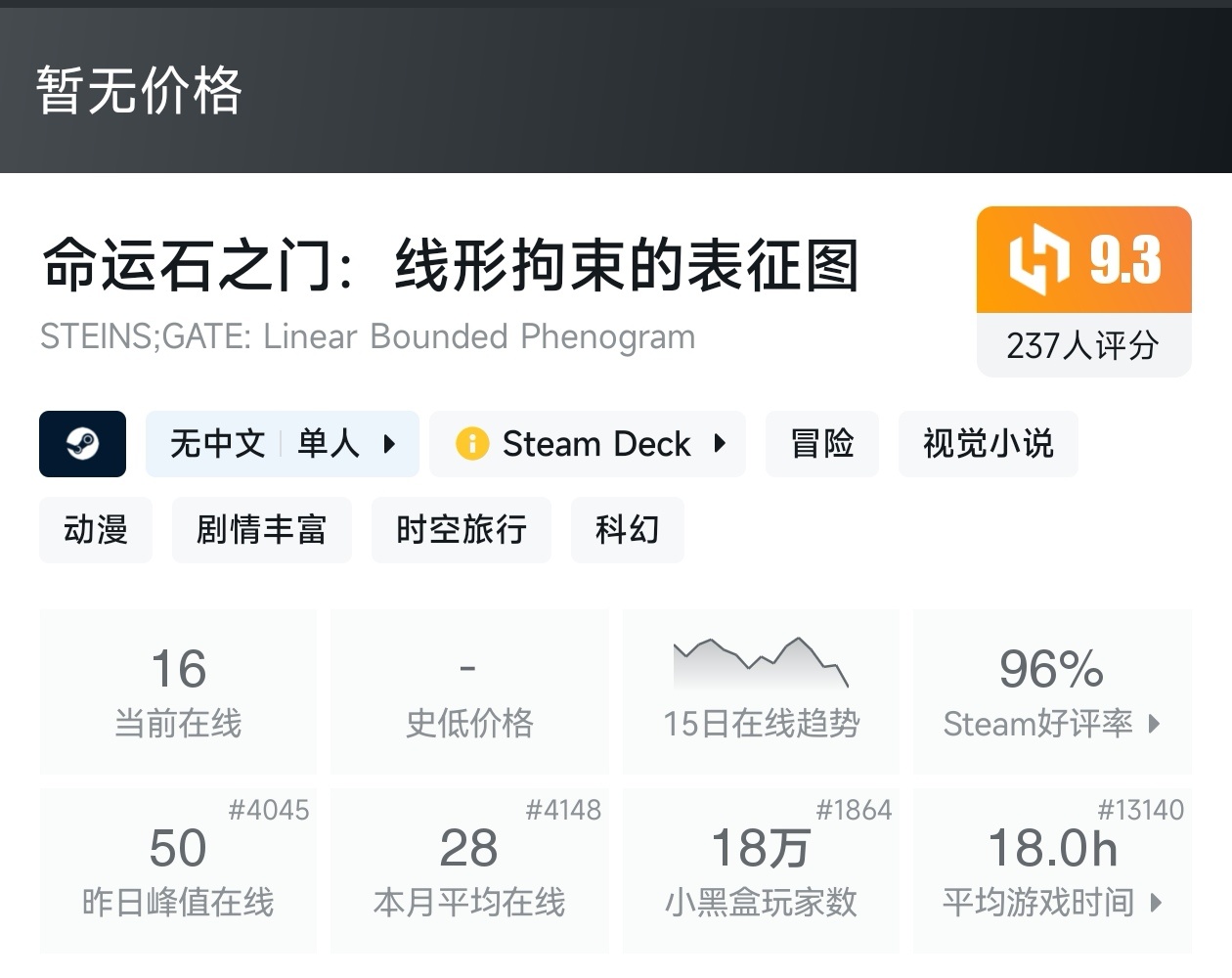Open the 237人评分 rating count

coord(1083,345)
